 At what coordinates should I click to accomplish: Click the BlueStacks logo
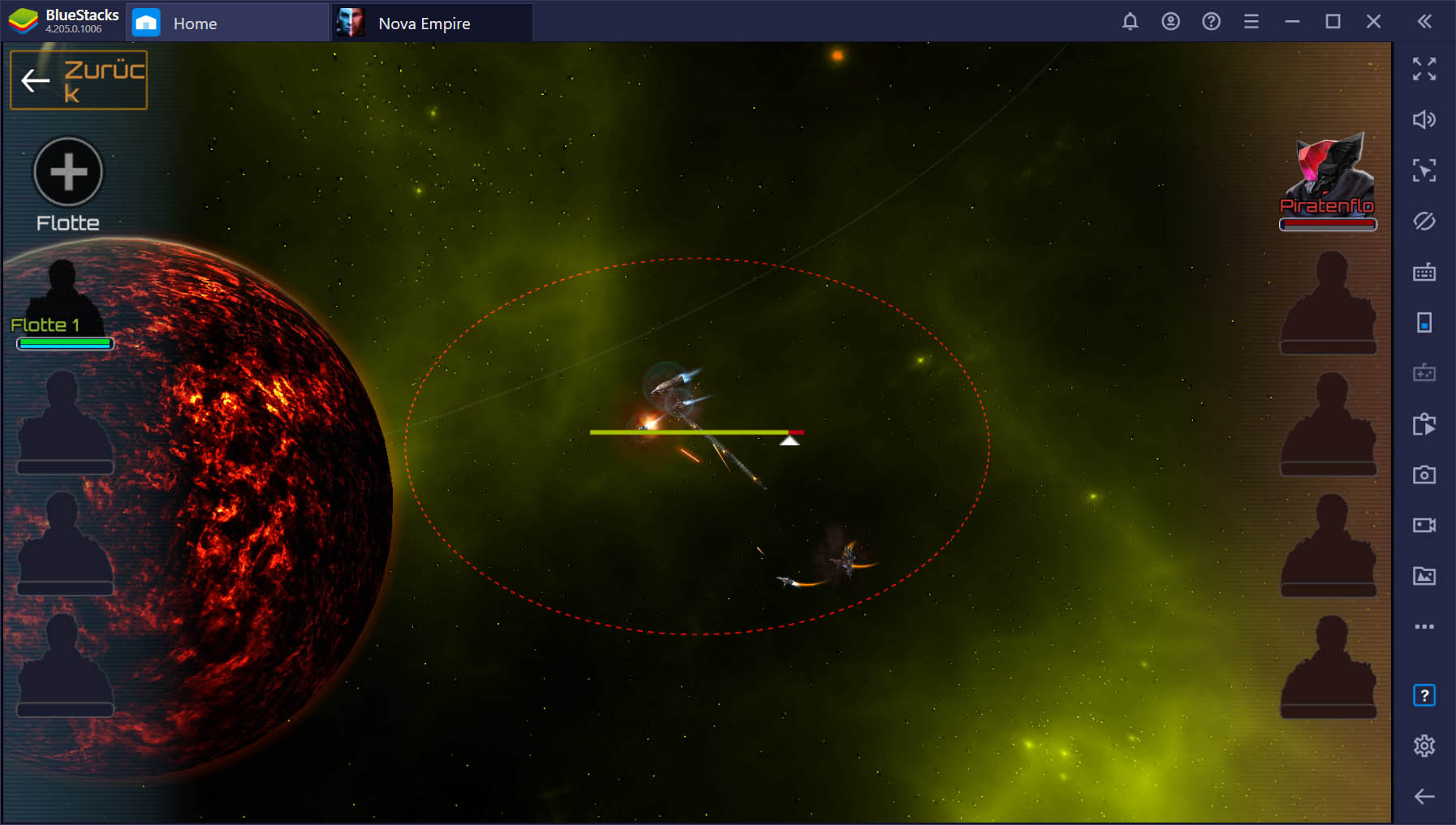pyautogui.click(x=23, y=21)
